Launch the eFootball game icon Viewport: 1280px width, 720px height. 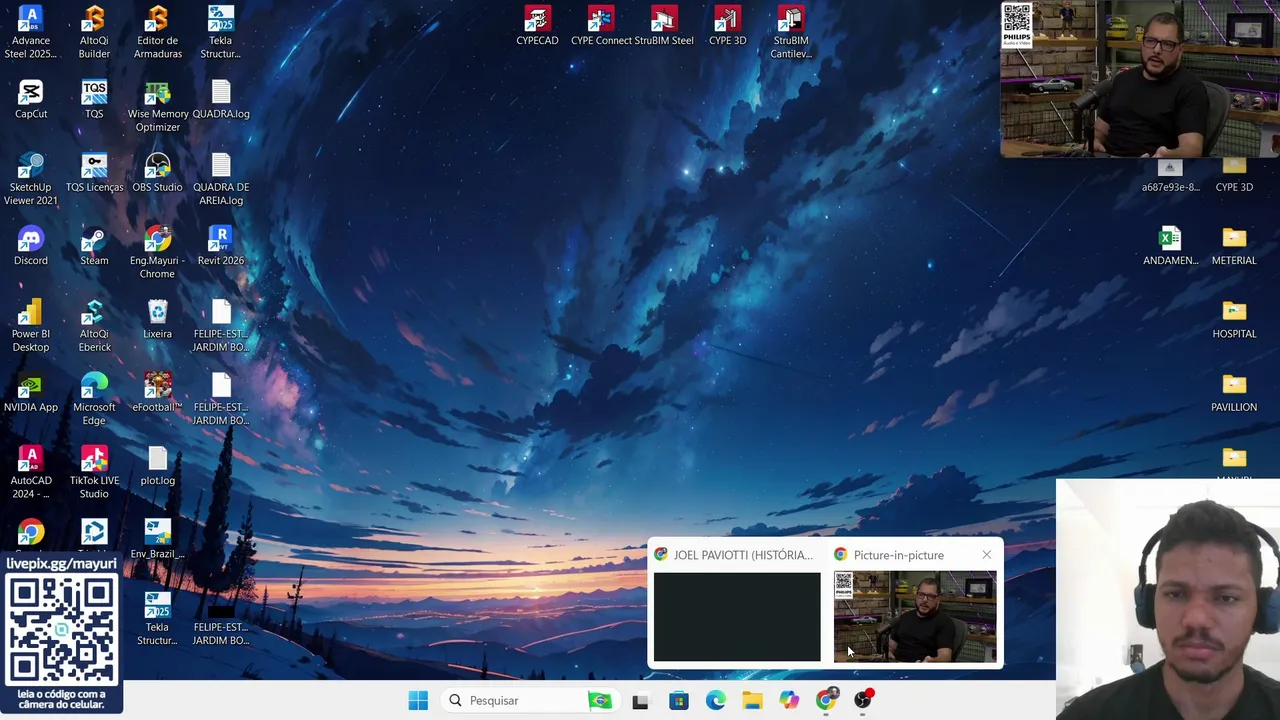[x=157, y=393]
